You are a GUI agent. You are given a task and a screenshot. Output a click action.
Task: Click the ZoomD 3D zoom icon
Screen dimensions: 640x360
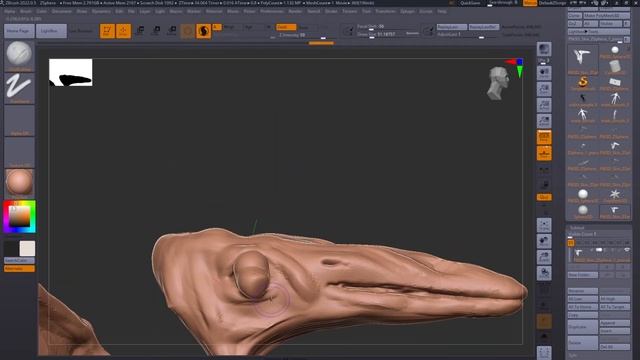[x=544, y=257]
